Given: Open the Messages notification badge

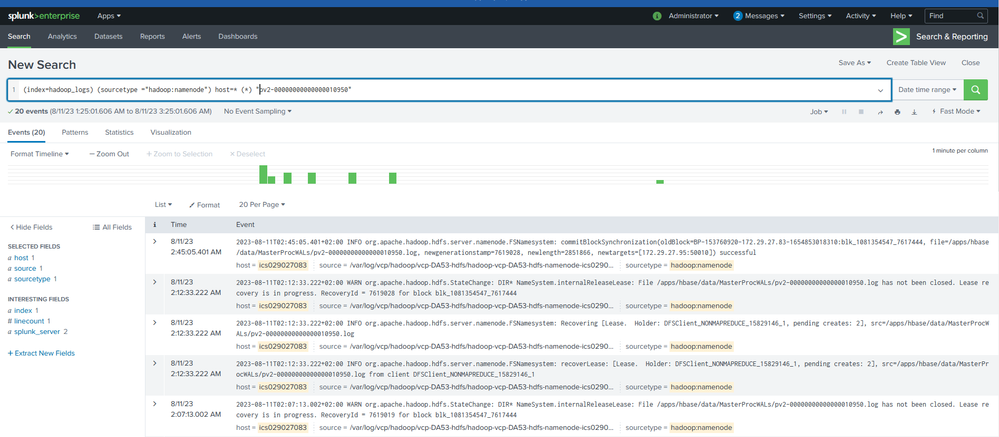Looking at the screenshot, I should (x=738, y=16).
